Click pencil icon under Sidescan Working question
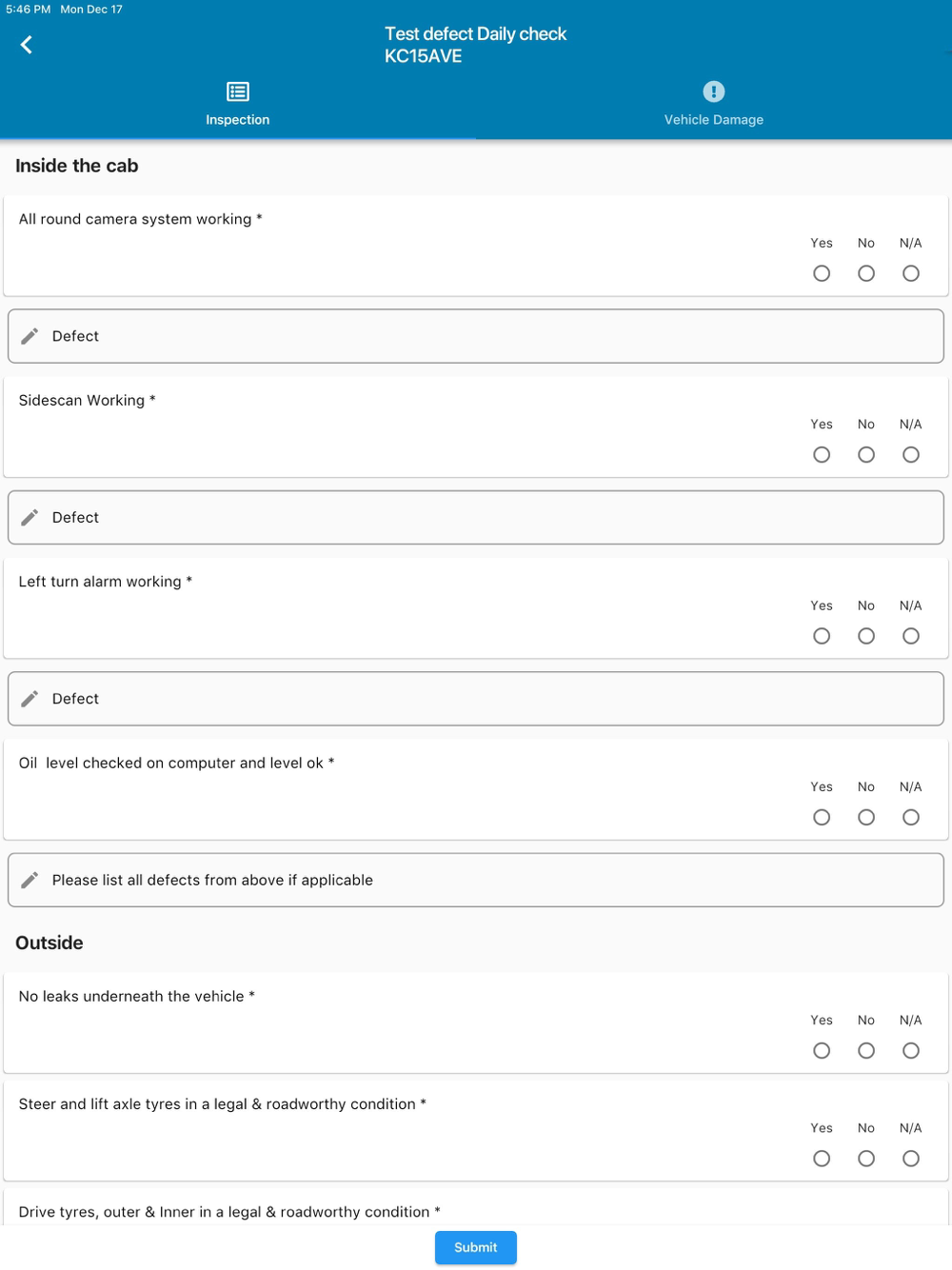The height and width of the screenshot is (1270, 952). pos(30,517)
